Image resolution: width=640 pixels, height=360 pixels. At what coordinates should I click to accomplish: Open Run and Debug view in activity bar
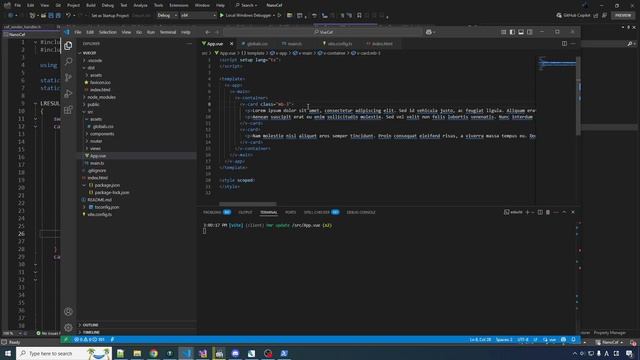[x=68, y=93]
